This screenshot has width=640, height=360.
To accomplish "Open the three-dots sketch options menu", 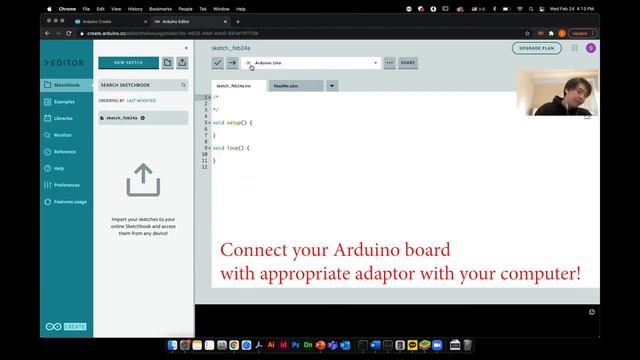I will [389, 63].
